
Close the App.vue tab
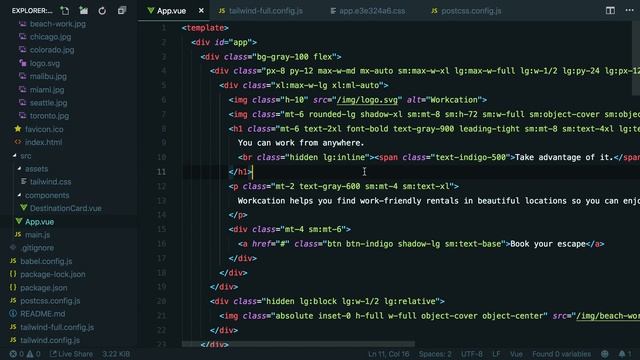[x=201, y=11]
